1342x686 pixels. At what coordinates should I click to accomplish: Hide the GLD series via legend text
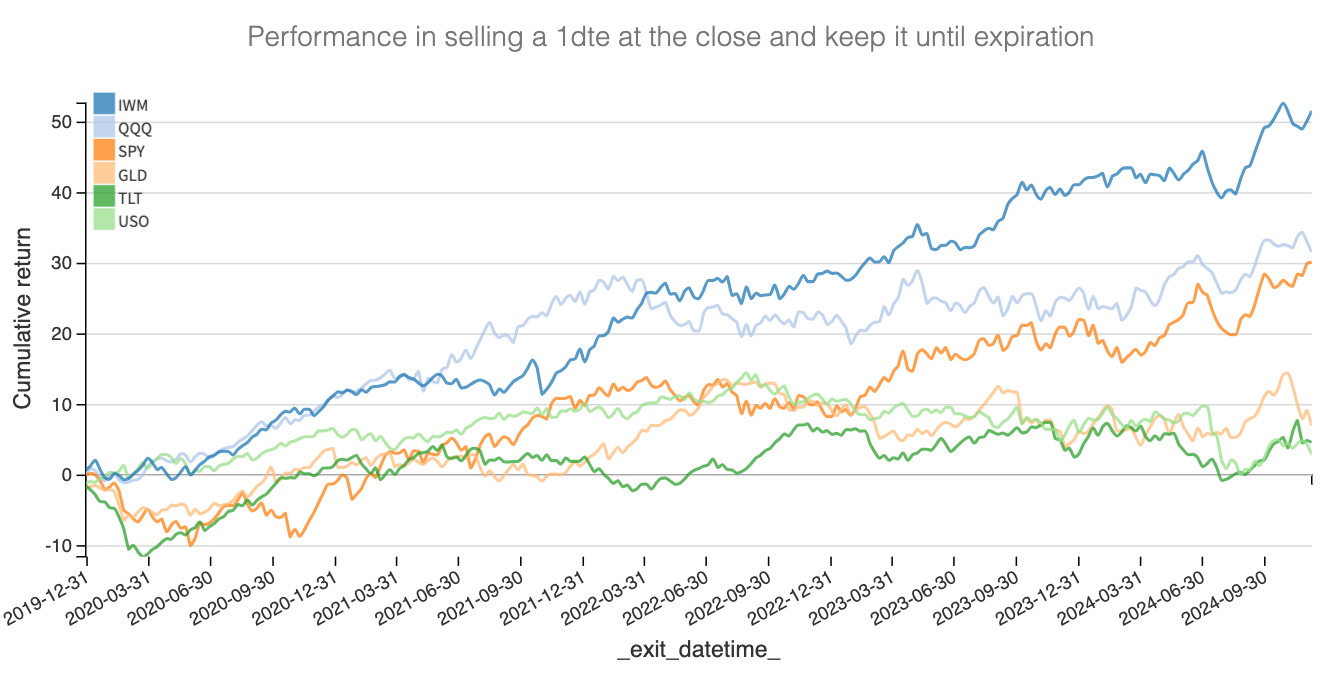tap(133, 175)
